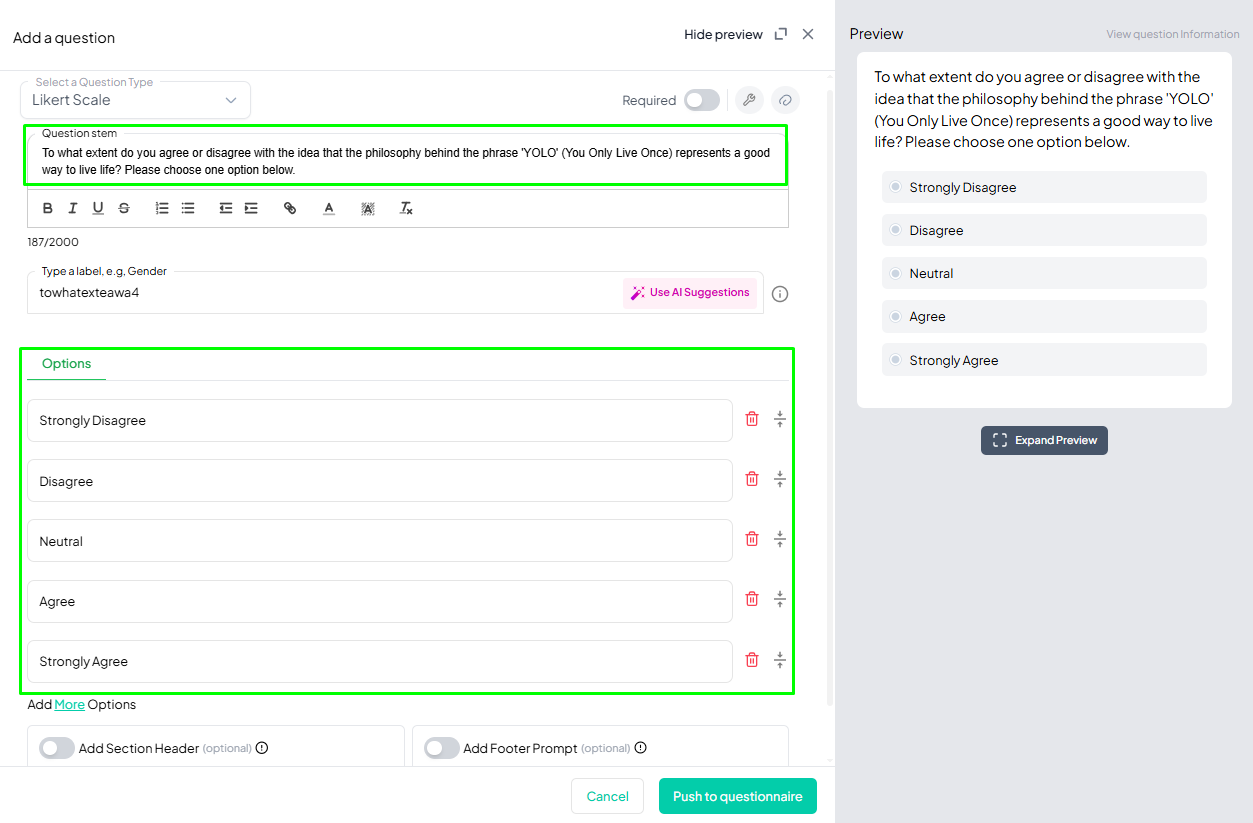This screenshot has height=823, width=1253.
Task: Decrease indent in the editor toolbar
Action: click(x=226, y=208)
